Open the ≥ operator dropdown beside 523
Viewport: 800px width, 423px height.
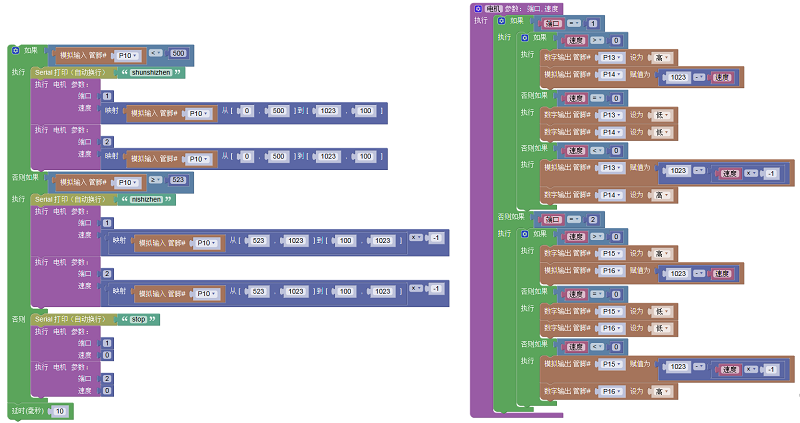pos(155,182)
